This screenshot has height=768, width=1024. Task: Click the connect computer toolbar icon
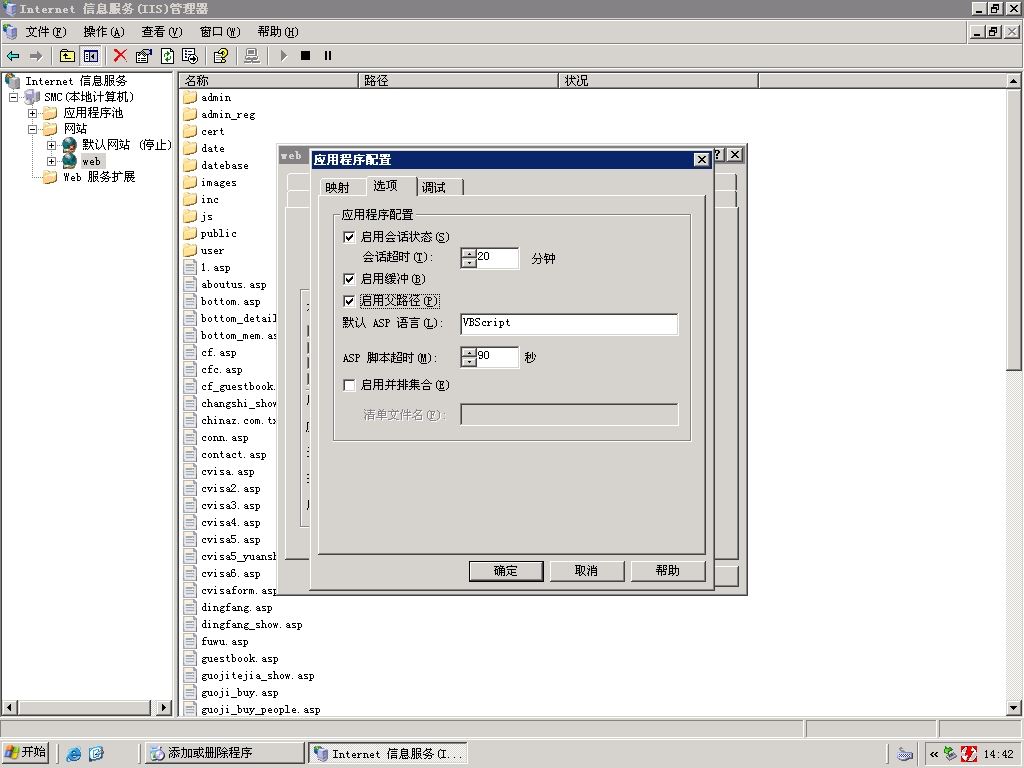251,56
